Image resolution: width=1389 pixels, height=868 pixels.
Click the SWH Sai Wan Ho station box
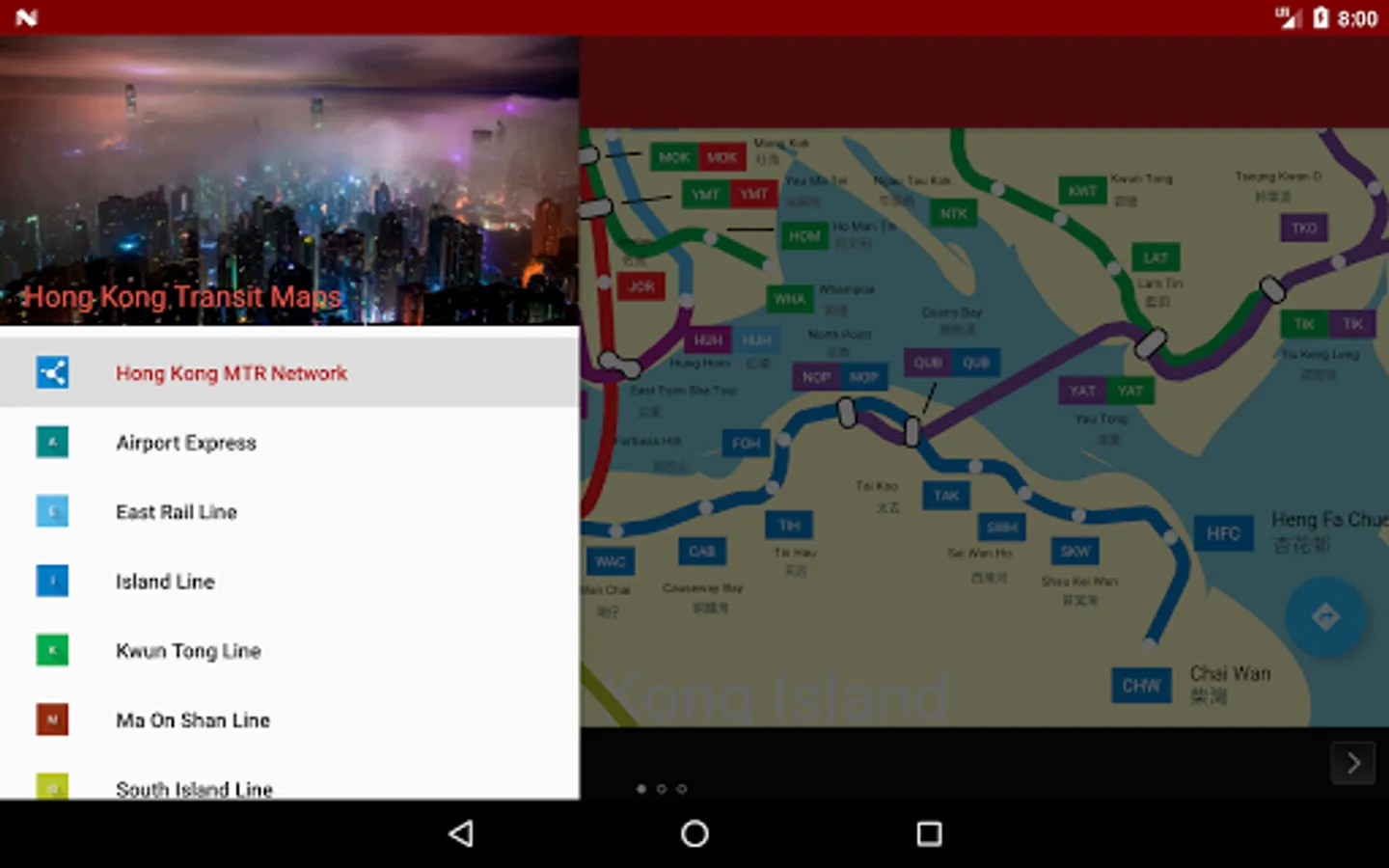click(x=1002, y=527)
